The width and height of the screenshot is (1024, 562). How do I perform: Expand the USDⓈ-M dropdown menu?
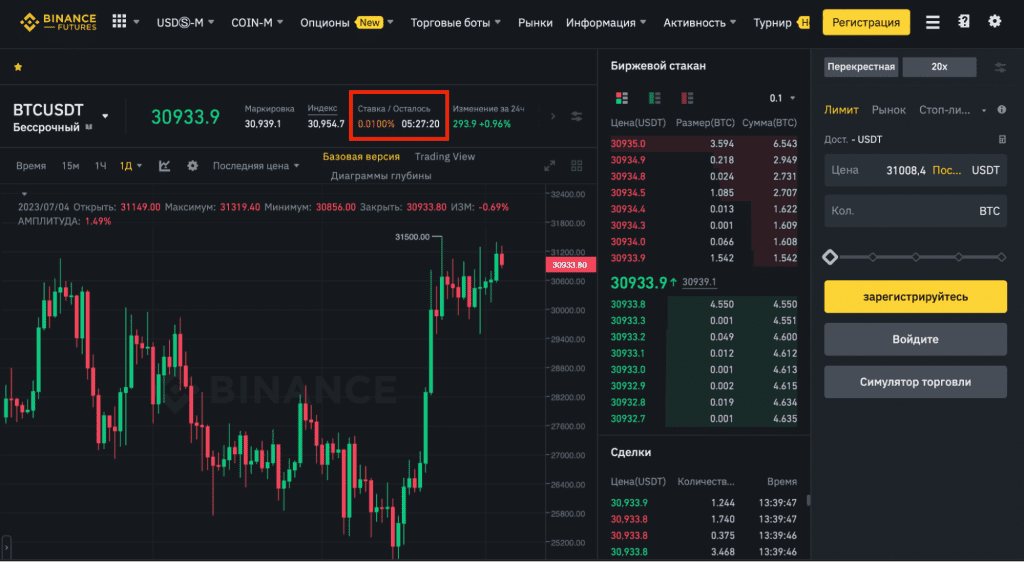pyautogui.click(x=185, y=22)
